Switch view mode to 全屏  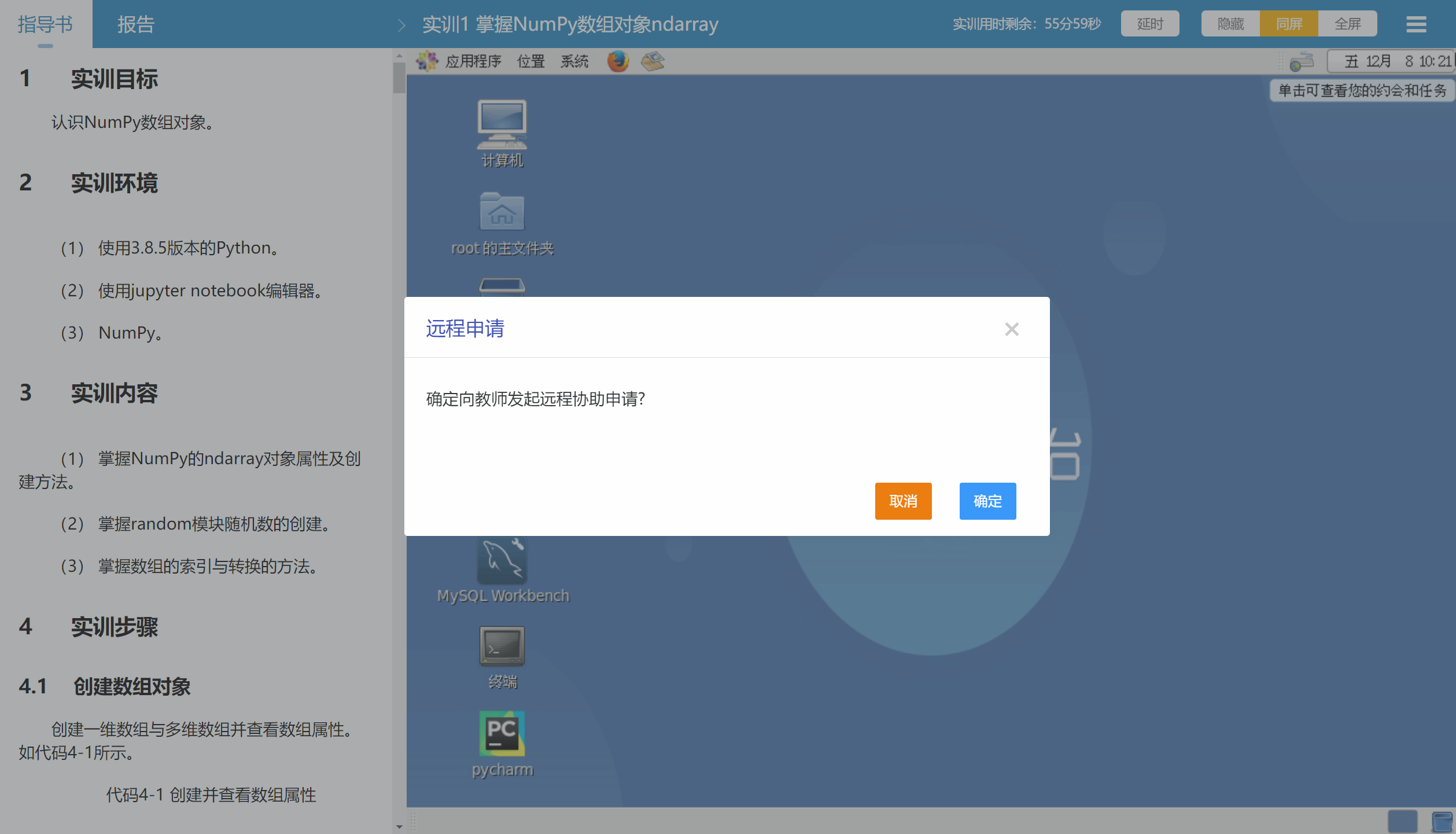(1347, 24)
